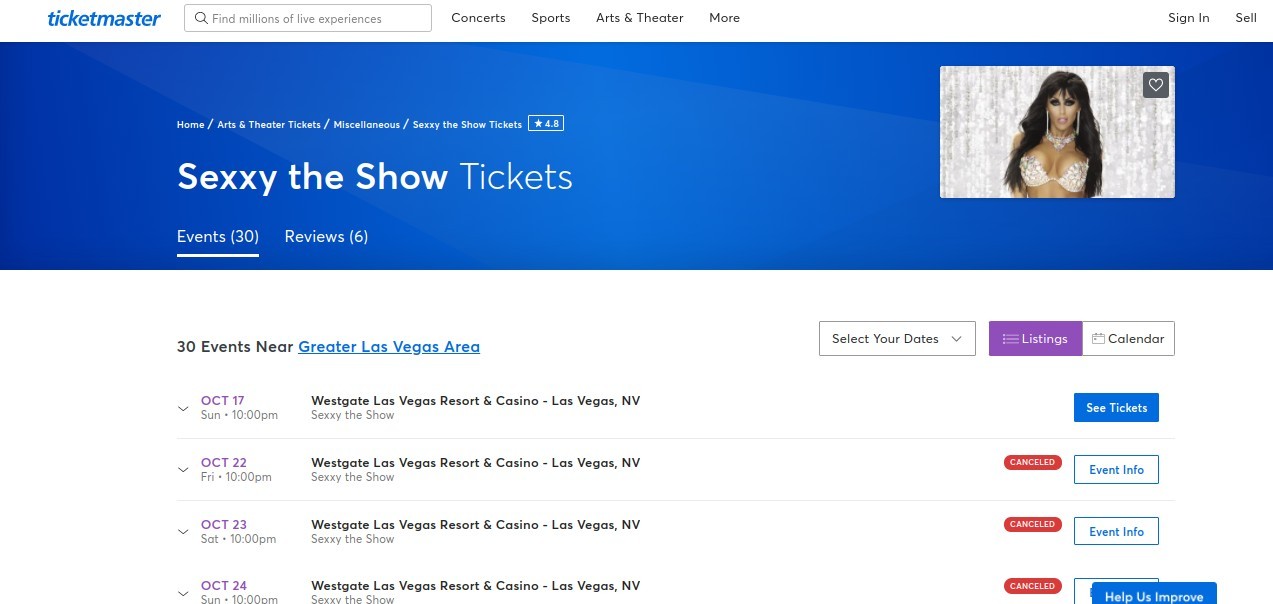Click the ticketmaster logo
1273x604 pixels.
(104, 18)
